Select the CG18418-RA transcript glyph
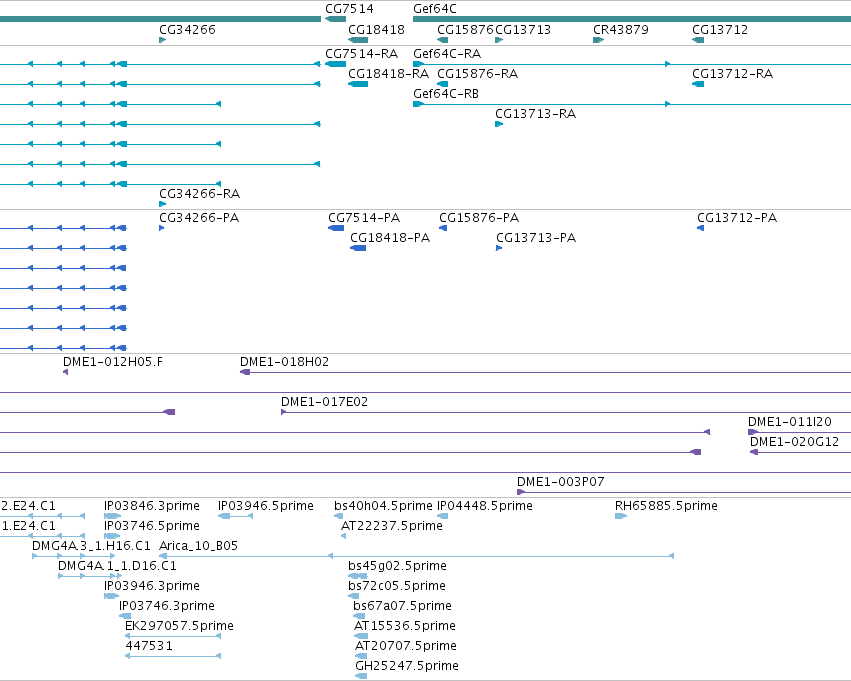The image size is (851, 681). pyautogui.click(x=358, y=84)
